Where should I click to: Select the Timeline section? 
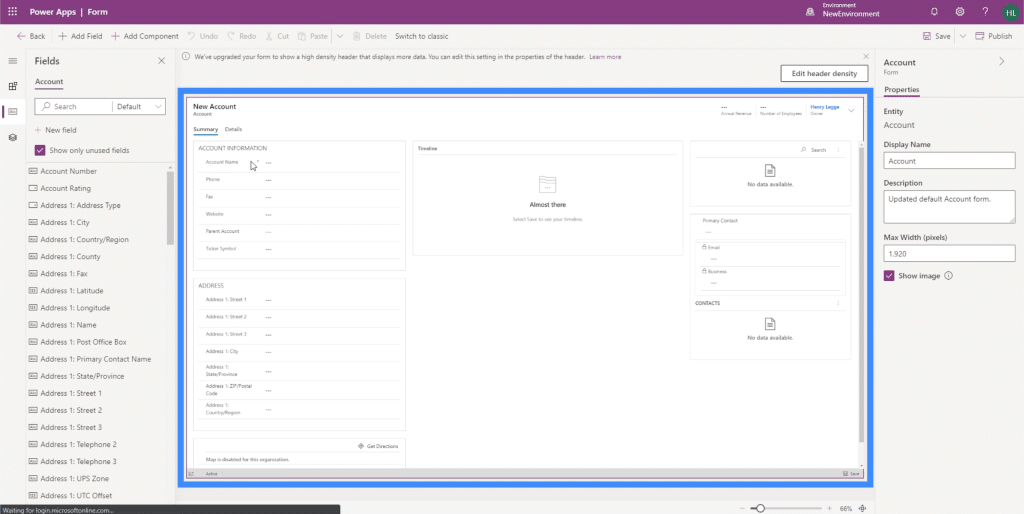pyautogui.click(x=547, y=198)
